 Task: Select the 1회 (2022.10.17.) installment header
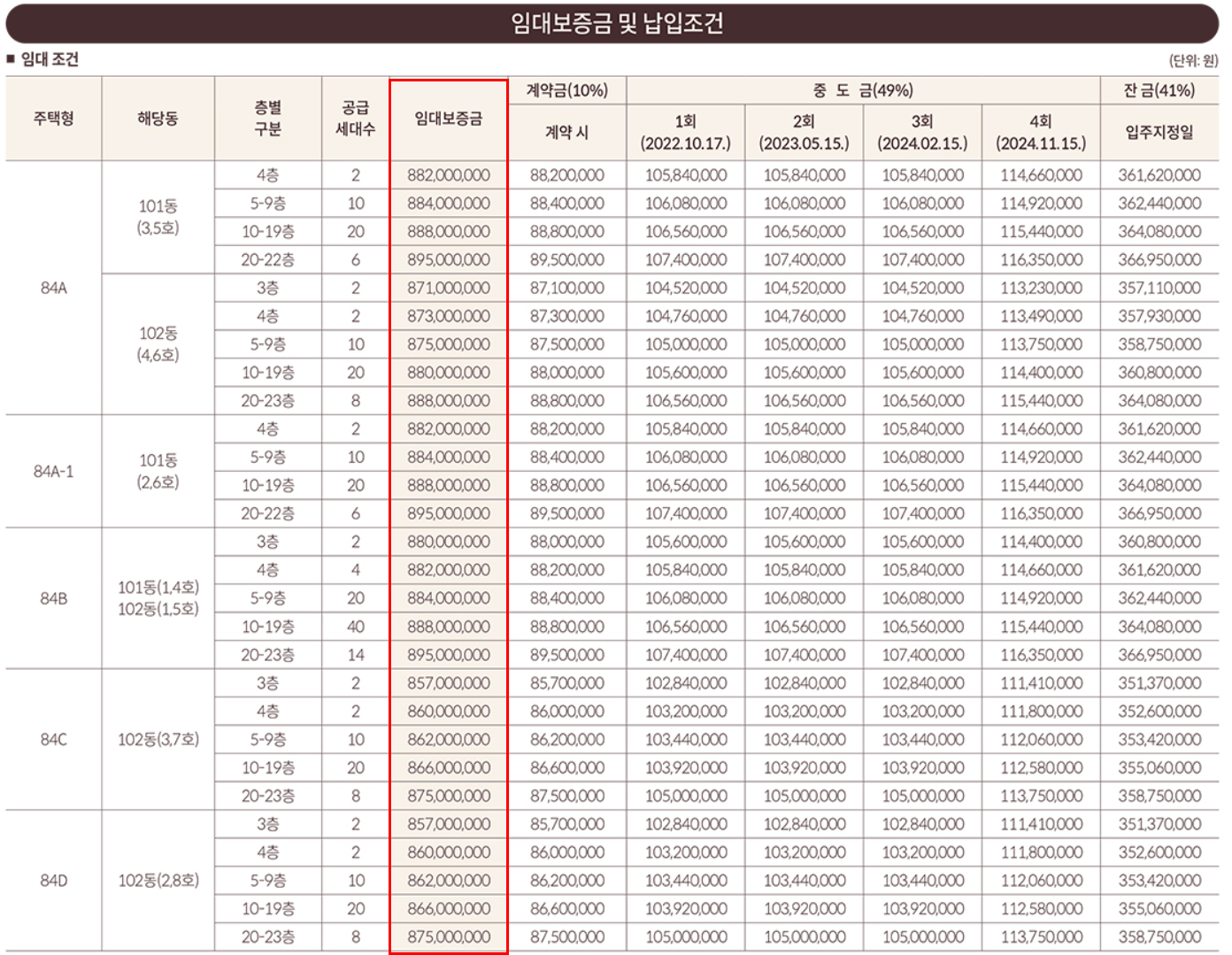coord(686,133)
